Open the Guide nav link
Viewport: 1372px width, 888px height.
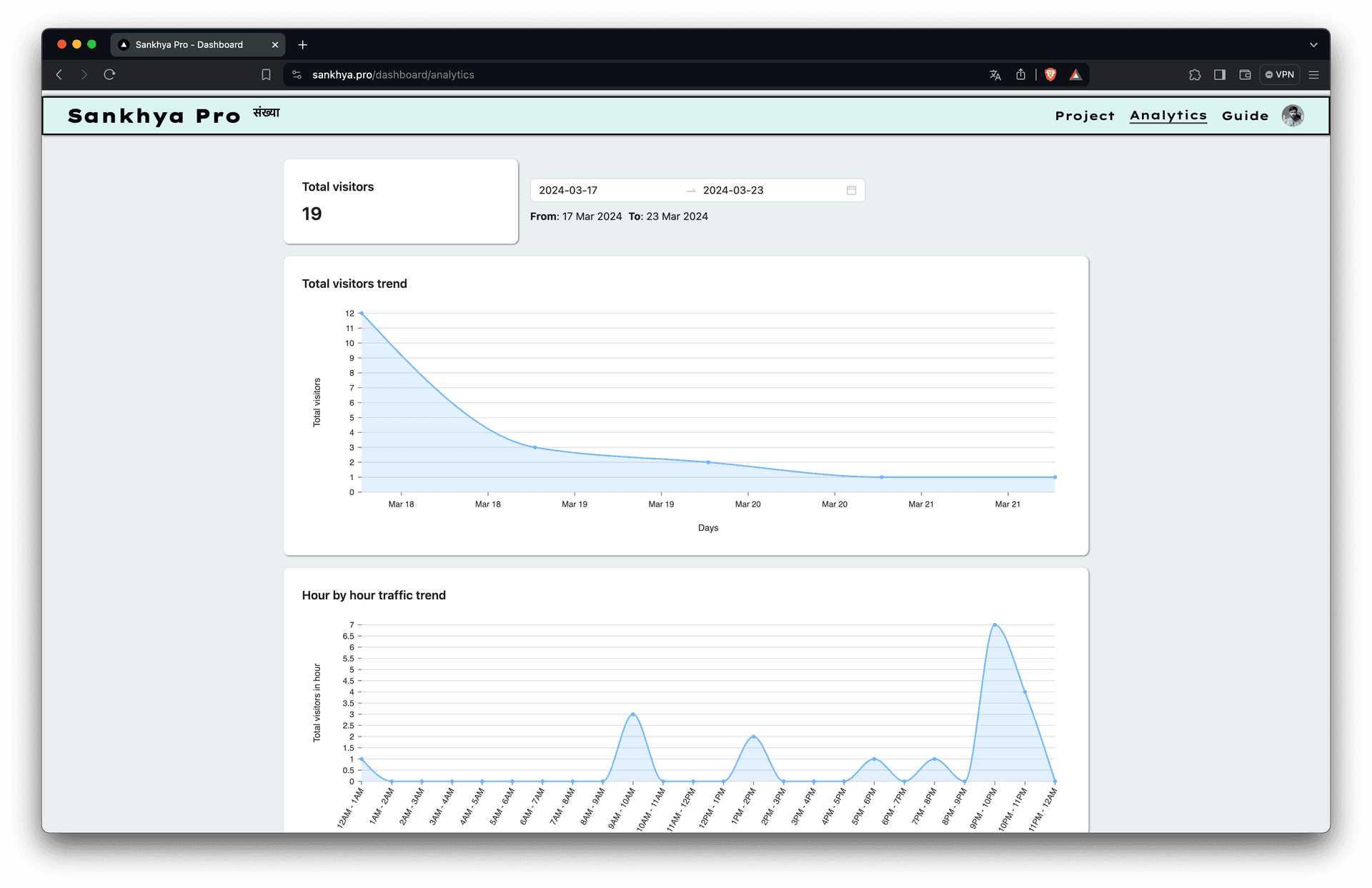coord(1245,116)
